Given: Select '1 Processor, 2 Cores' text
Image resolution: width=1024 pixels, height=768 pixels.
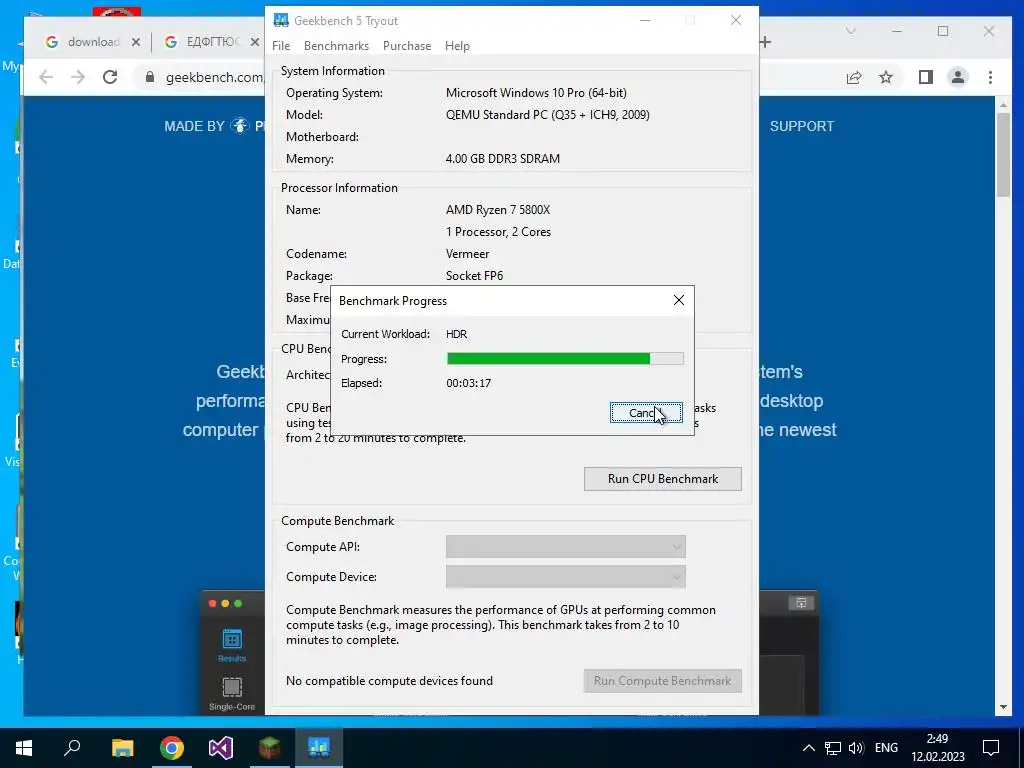Looking at the screenshot, I should pyautogui.click(x=498, y=232).
